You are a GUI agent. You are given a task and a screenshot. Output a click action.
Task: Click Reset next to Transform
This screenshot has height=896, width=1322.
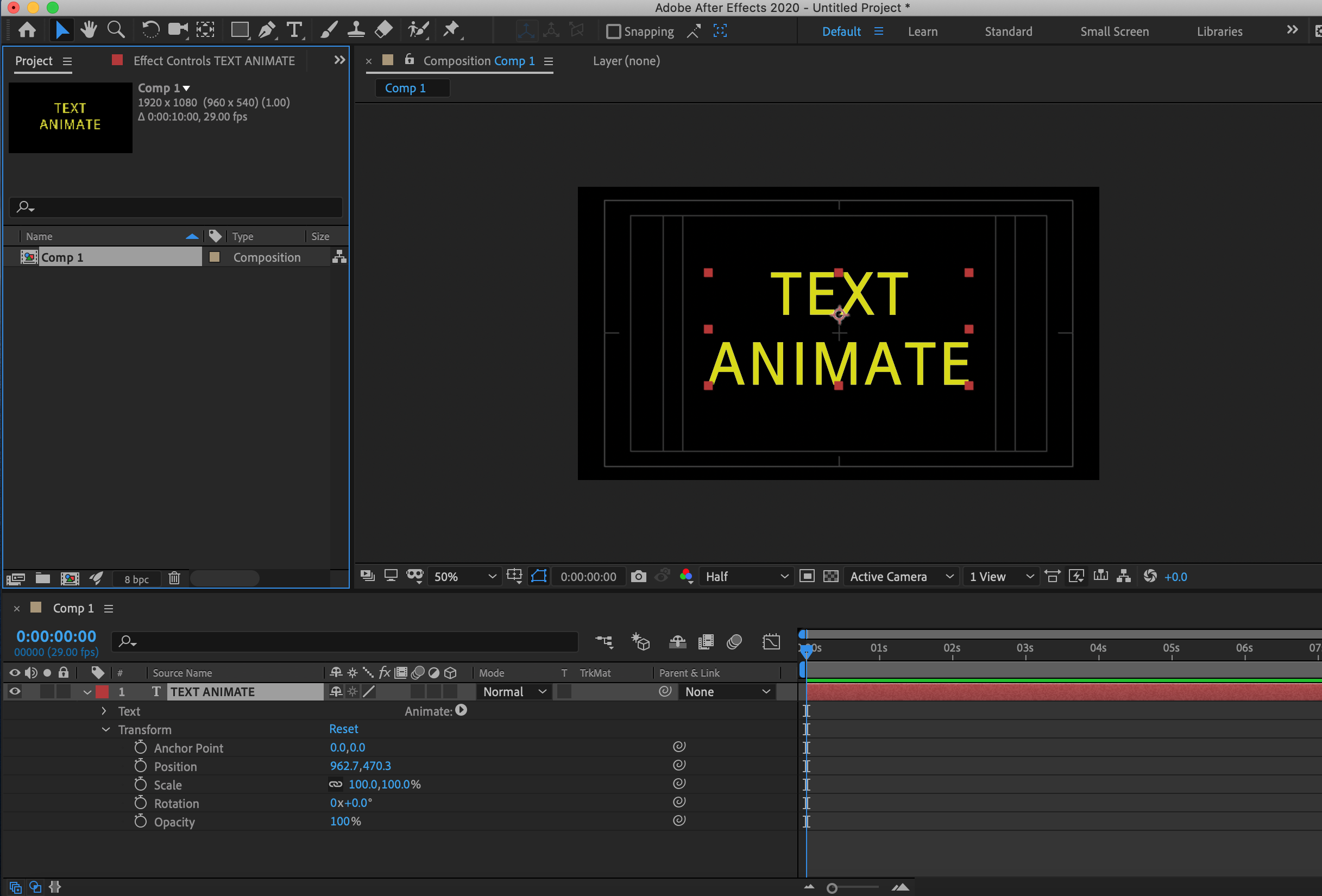pos(344,729)
